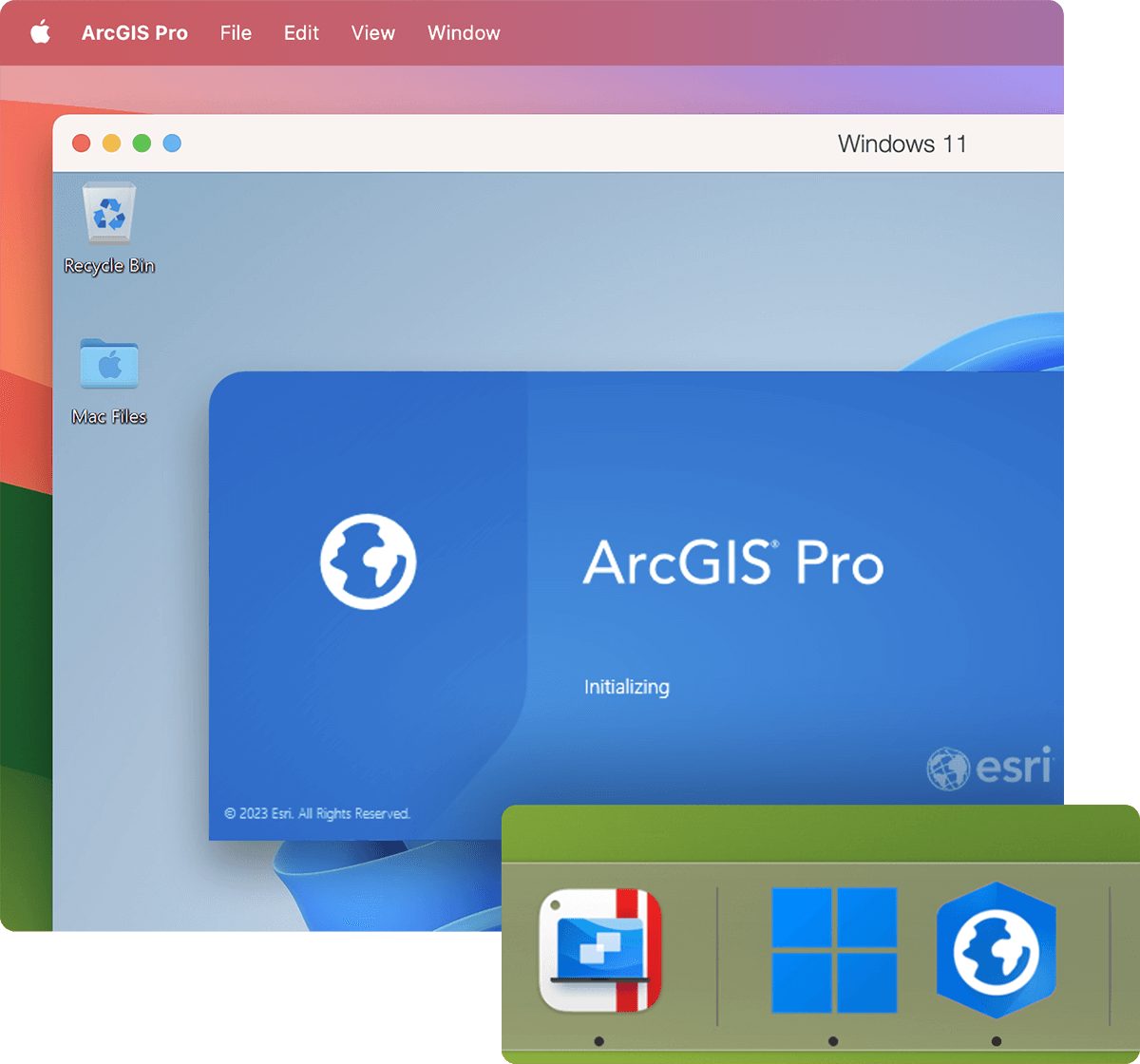Image resolution: width=1140 pixels, height=1064 pixels.
Task: Click the indicator dot below the ArcGIS Pro dock icon
Action: (997, 1039)
